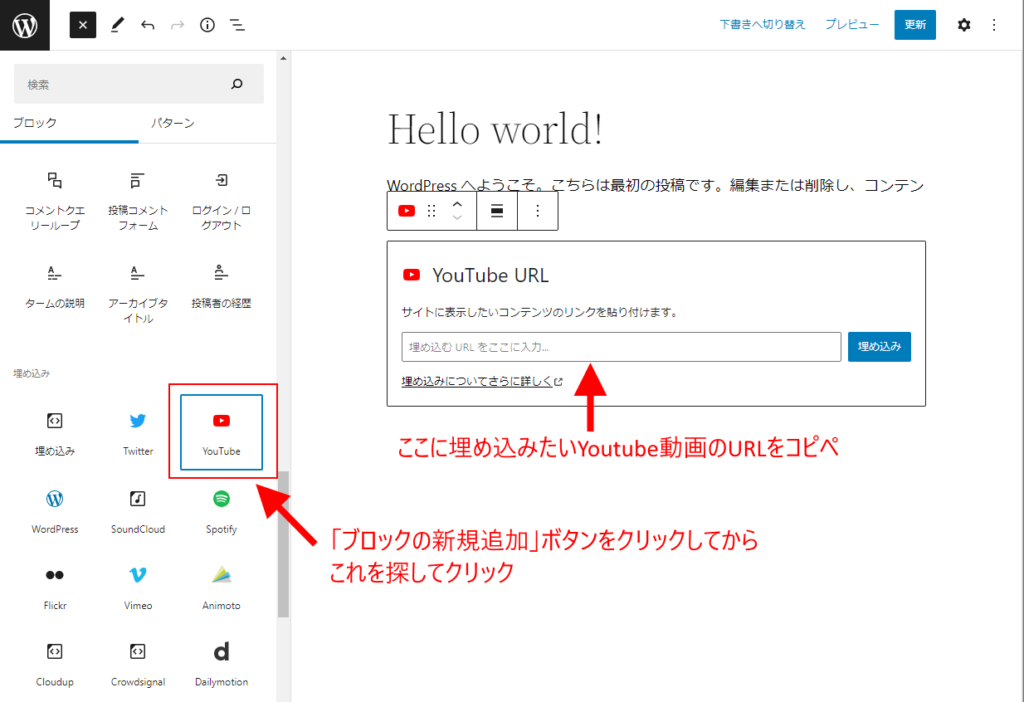This screenshot has width=1024, height=702.
Task: Switch to the パターン tab
Action: 172,123
